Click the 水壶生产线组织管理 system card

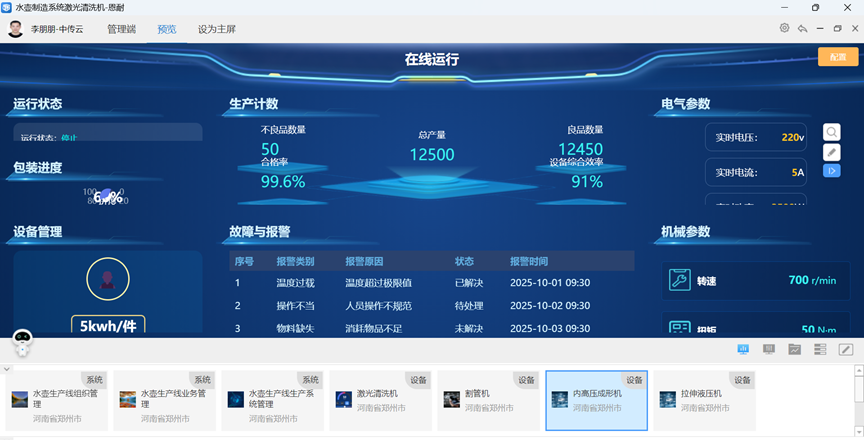pos(57,400)
